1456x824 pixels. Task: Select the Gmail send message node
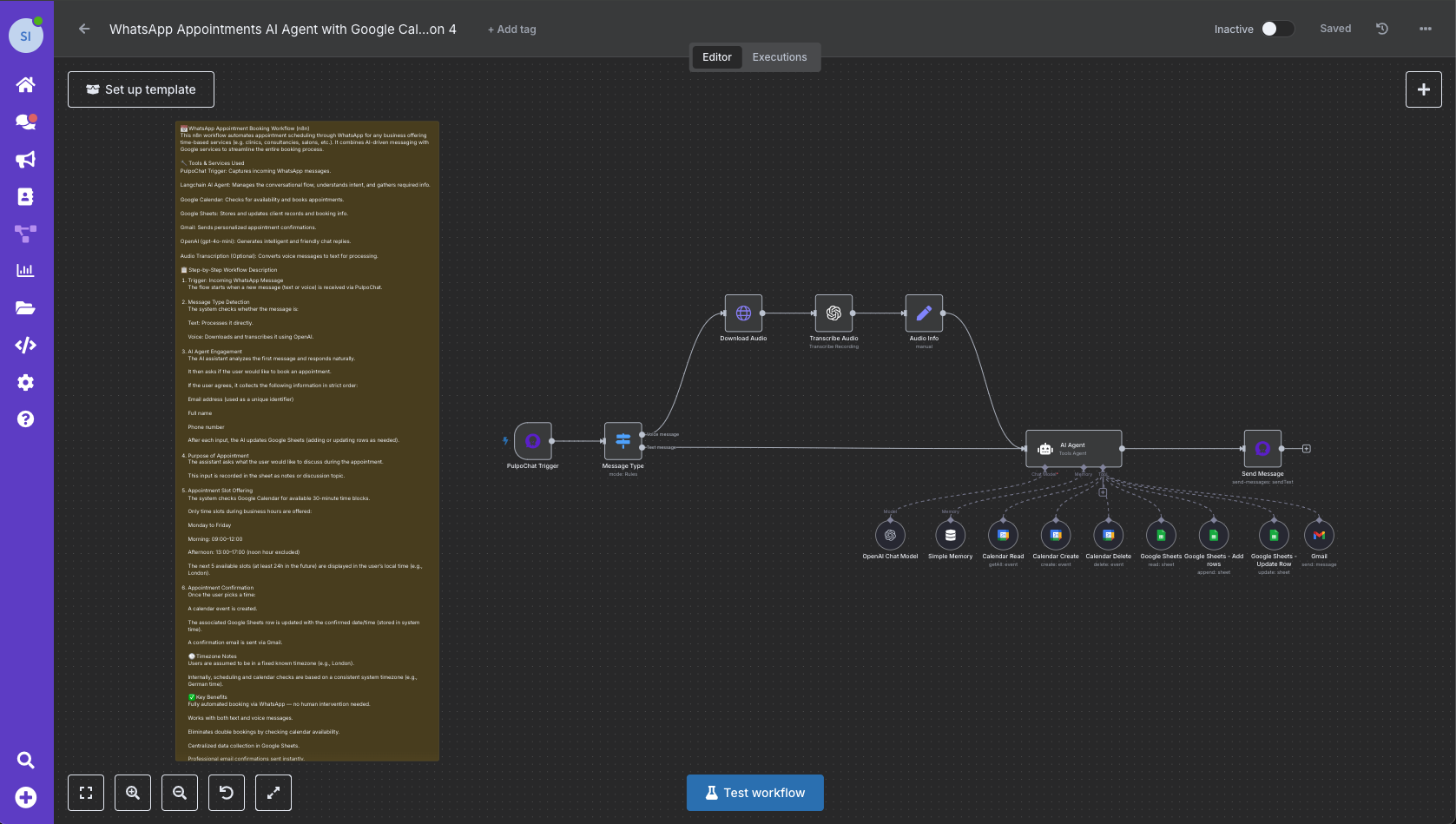(1320, 535)
